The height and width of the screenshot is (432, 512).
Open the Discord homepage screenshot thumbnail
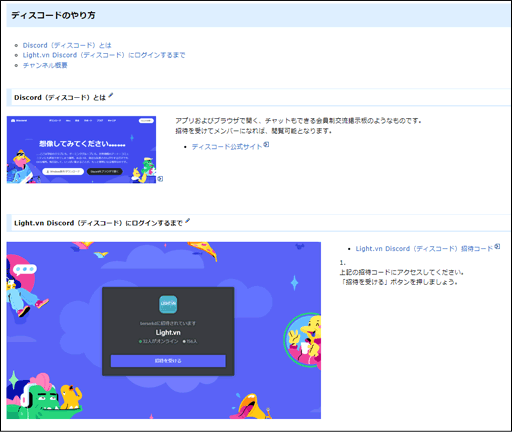pos(81,150)
